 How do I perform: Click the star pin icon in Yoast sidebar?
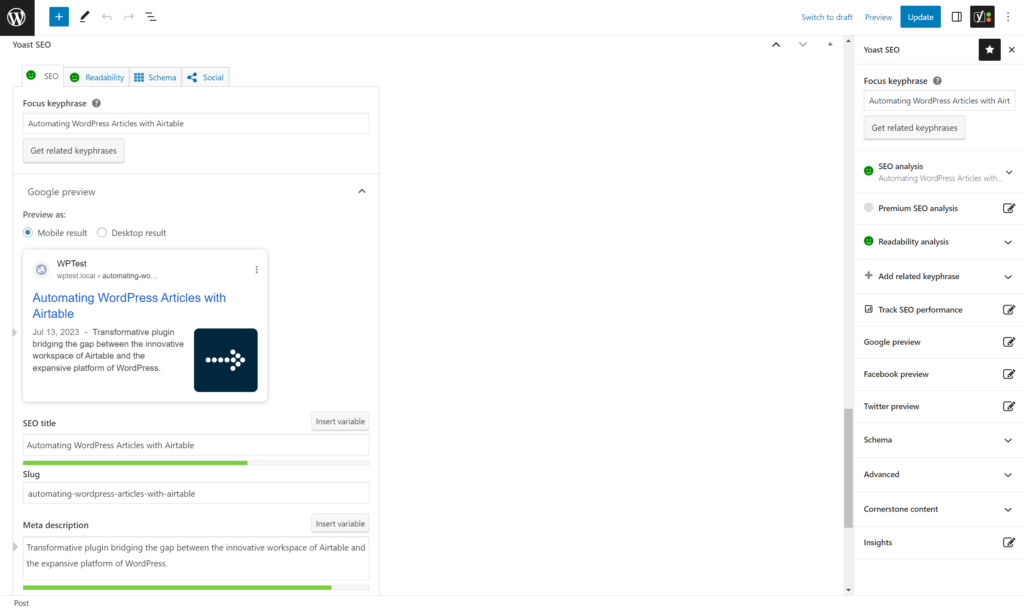pyautogui.click(x=989, y=50)
